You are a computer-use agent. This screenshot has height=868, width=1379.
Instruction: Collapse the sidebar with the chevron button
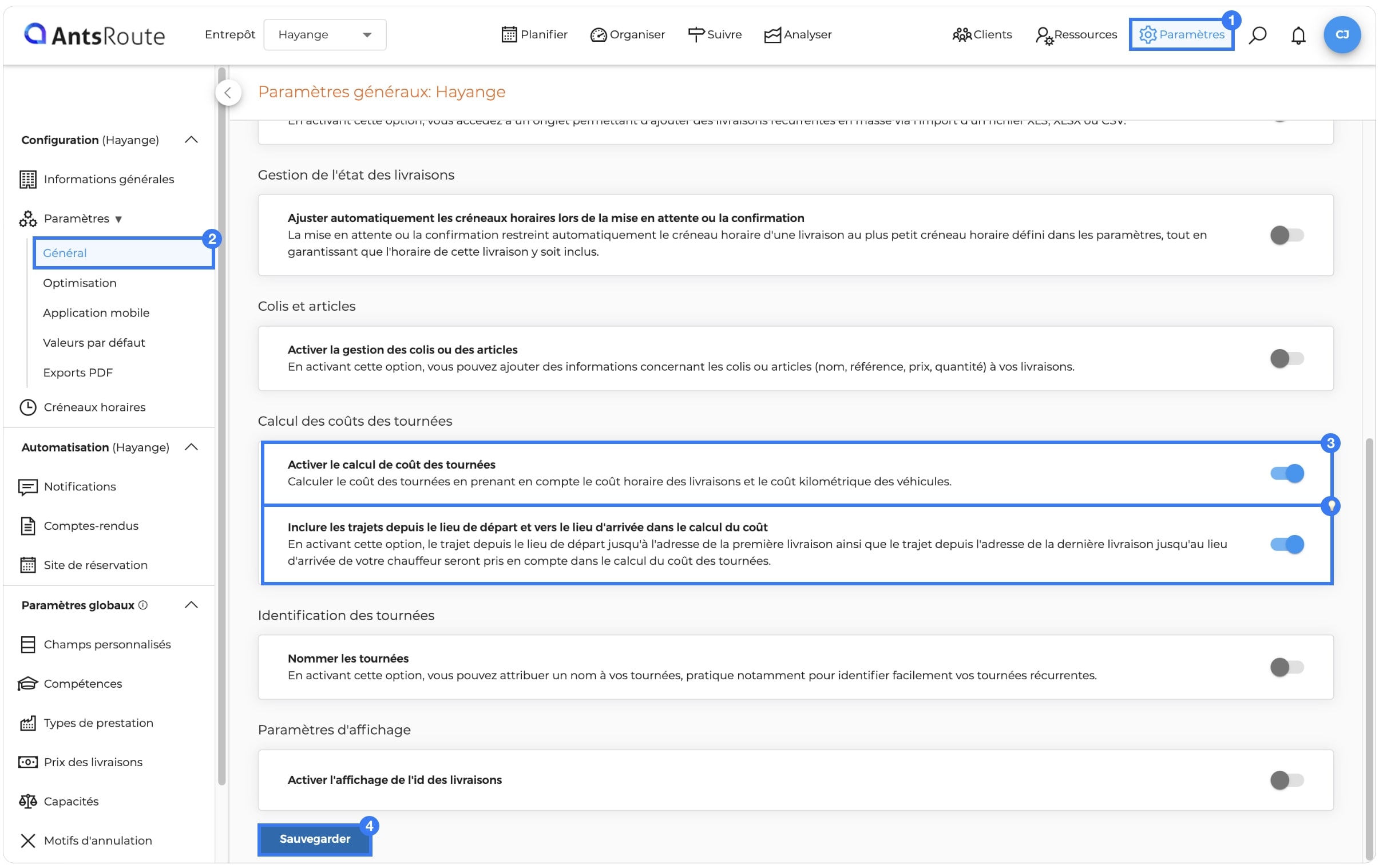228,93
